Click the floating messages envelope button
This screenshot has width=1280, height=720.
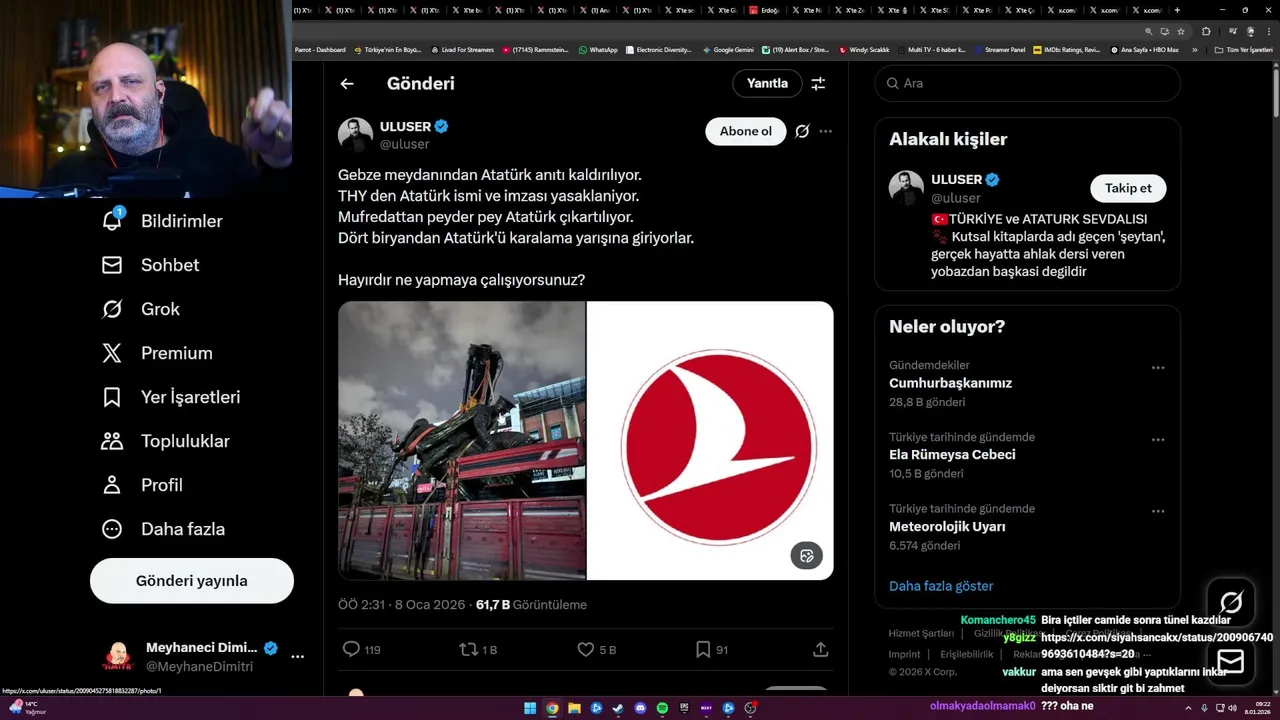pos(1231,661)
